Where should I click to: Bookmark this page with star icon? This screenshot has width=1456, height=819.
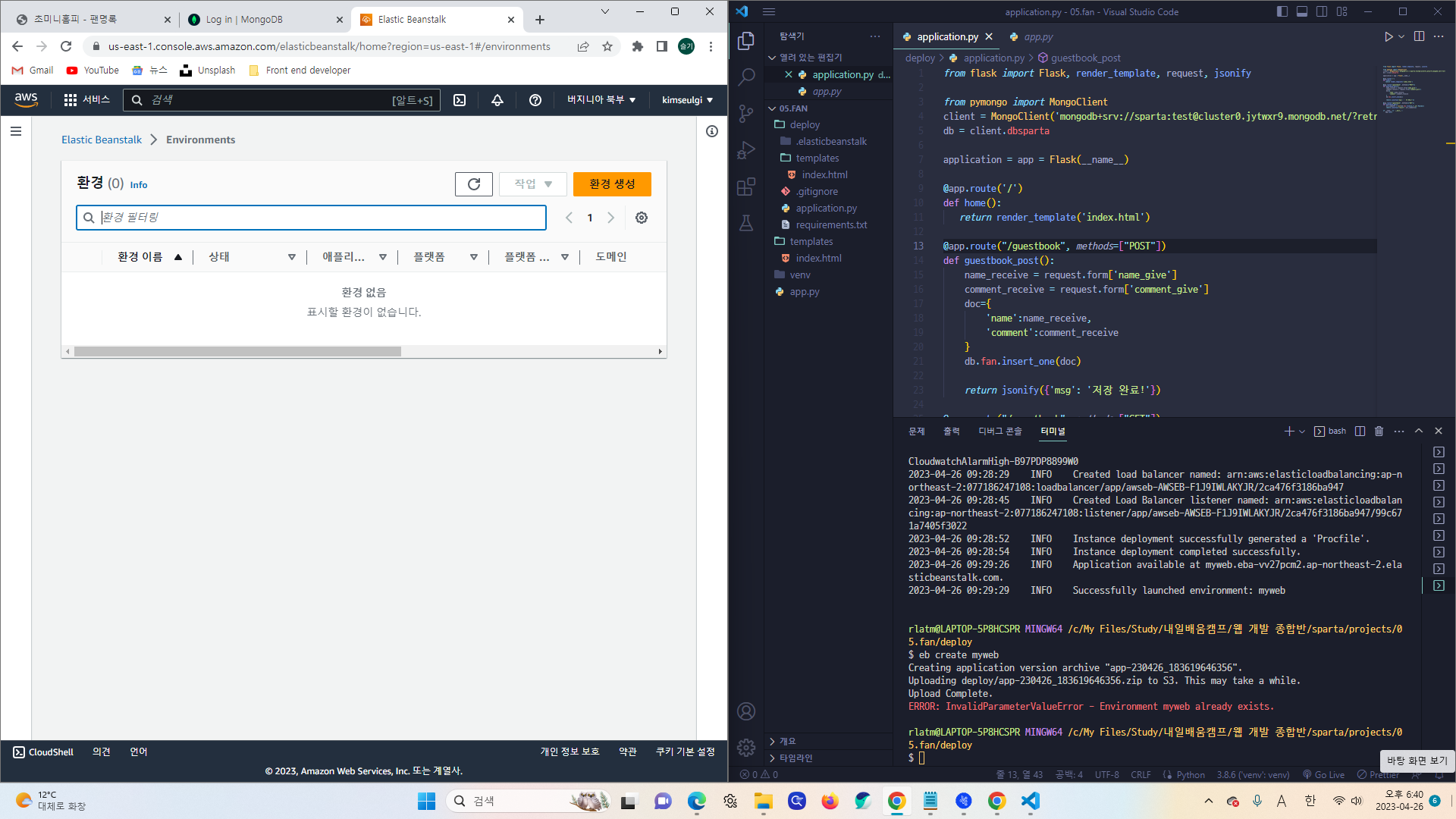pyautogui.click(x=607, y=46)
